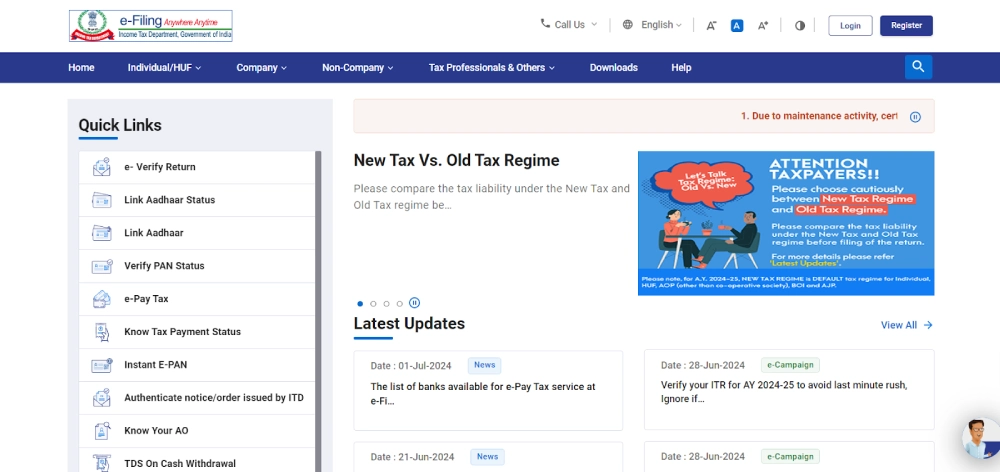Image resolution: width=1000 pixels, height=472 pixels.
Task: Click the e-Filing Income Tax Department logo
Action: 151,26
